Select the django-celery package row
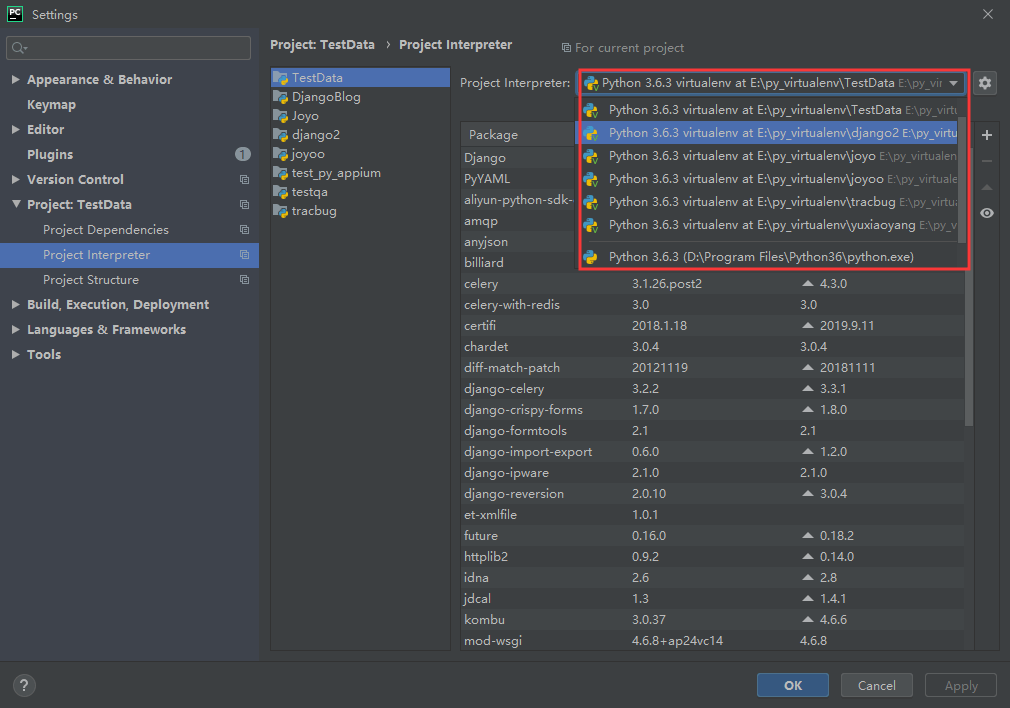The image size is (1010, 708). (712, 388)
